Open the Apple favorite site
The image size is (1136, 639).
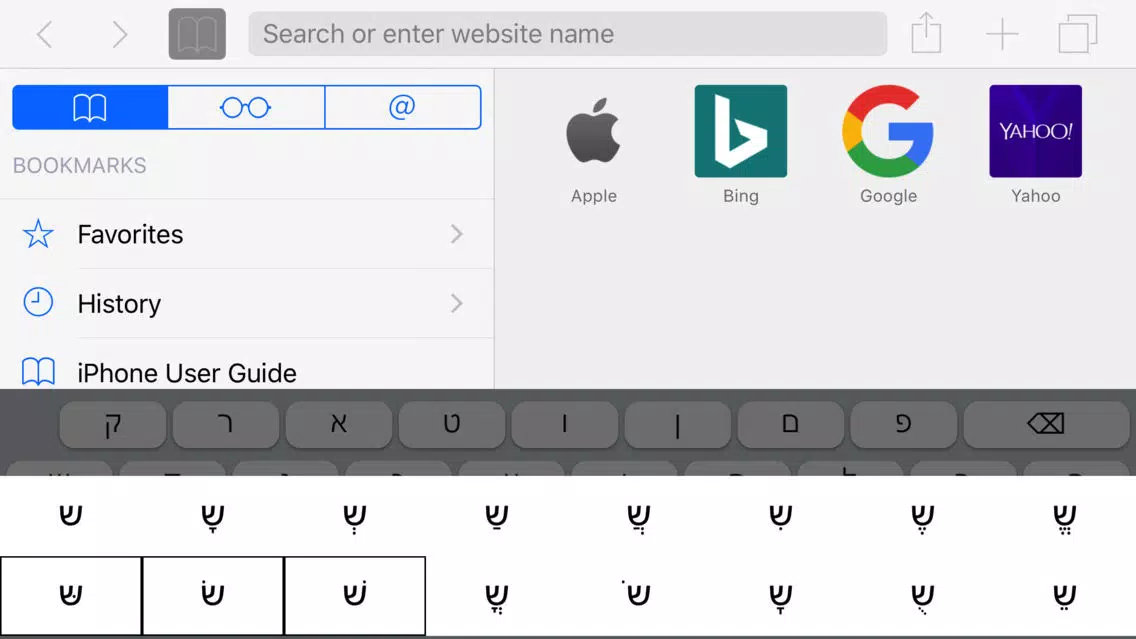coord(593,145)
